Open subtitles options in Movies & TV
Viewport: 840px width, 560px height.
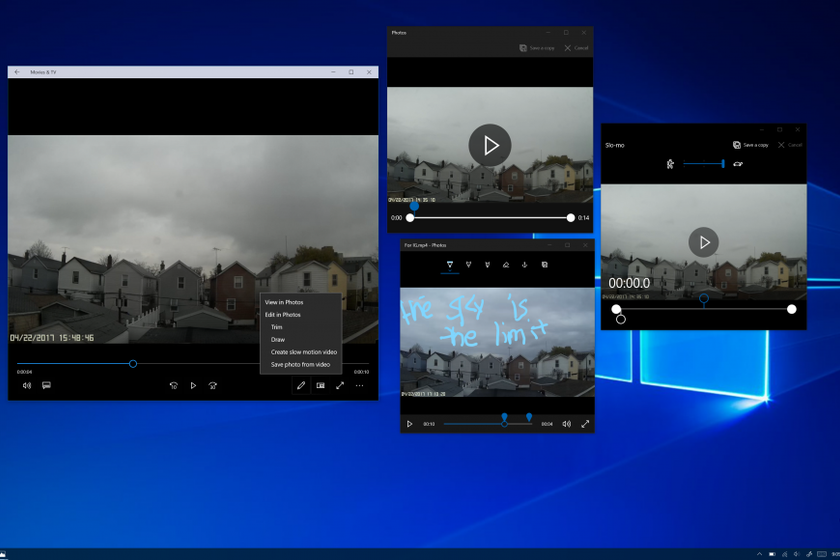pos(47,385)
